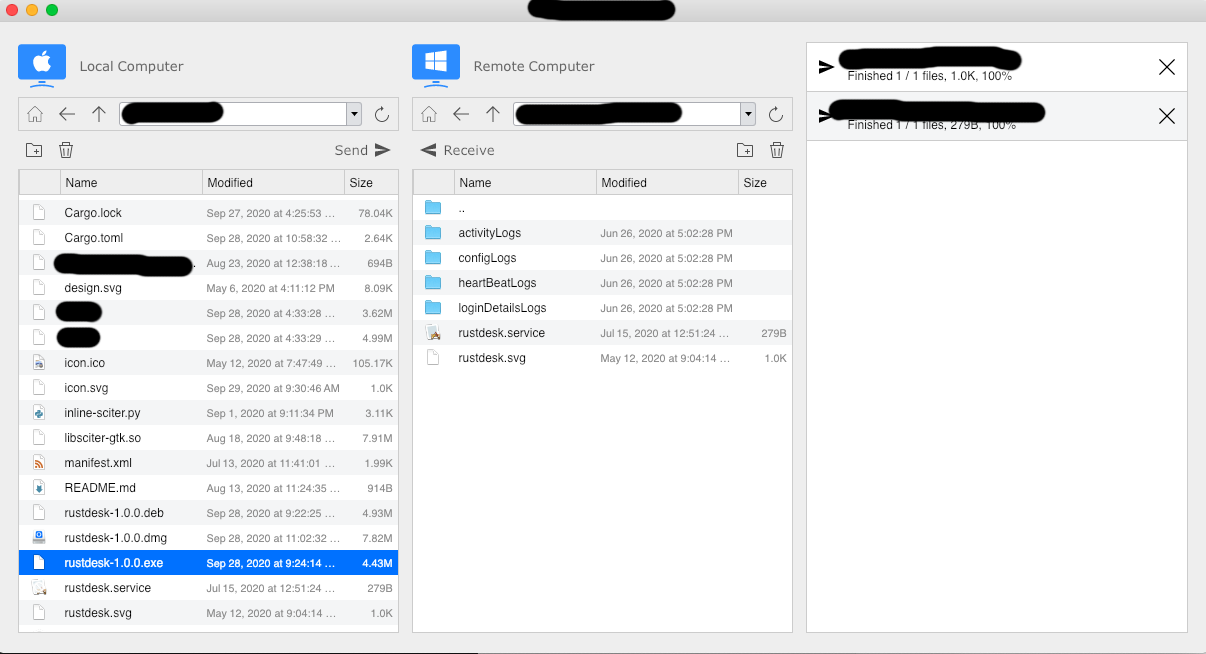1206x654 pixels.
Task: Open the local path history dropdown
Action: click(x=354, y=114)
